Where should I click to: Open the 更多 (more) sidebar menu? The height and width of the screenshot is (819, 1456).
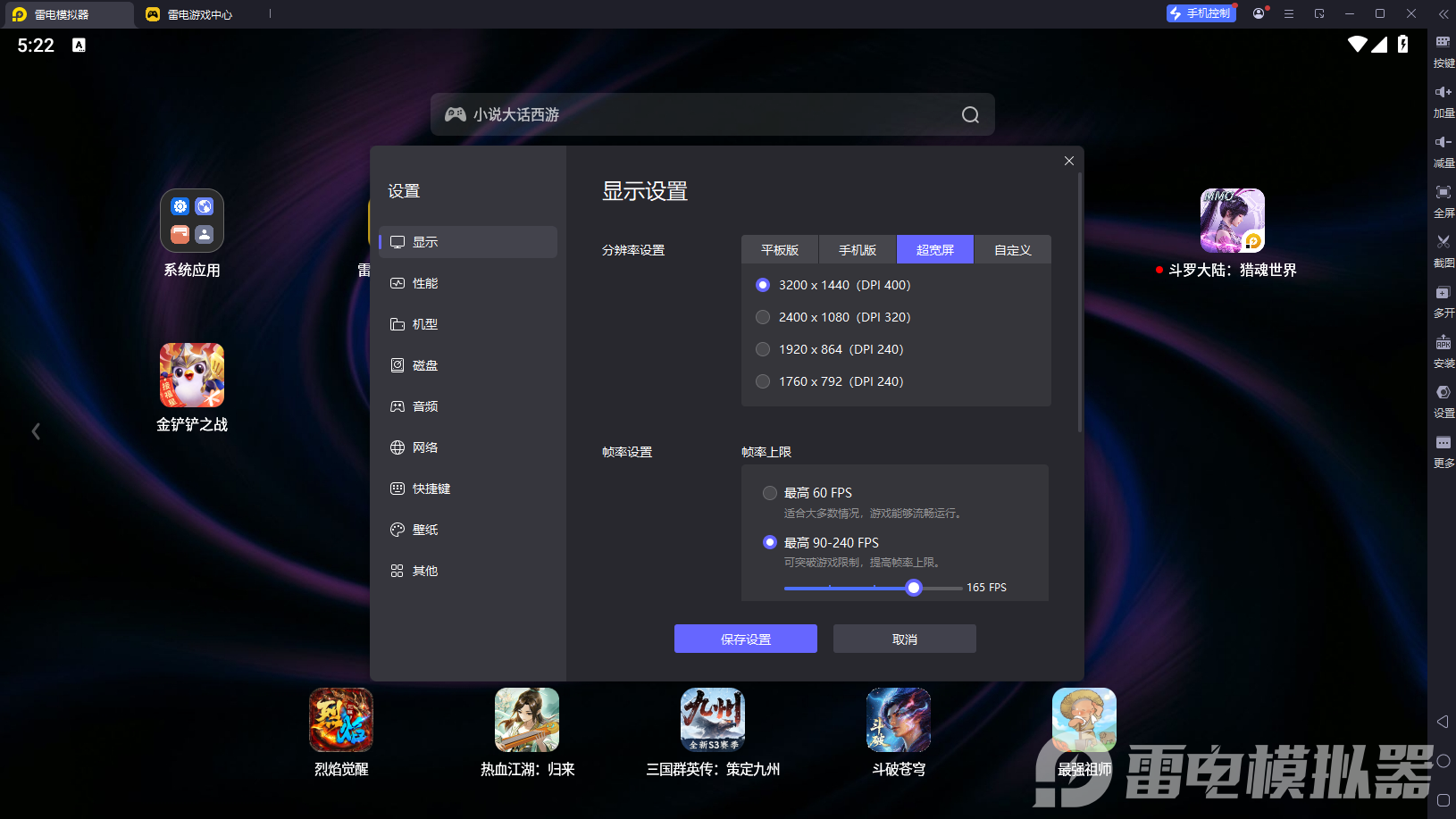[1443, 444]
